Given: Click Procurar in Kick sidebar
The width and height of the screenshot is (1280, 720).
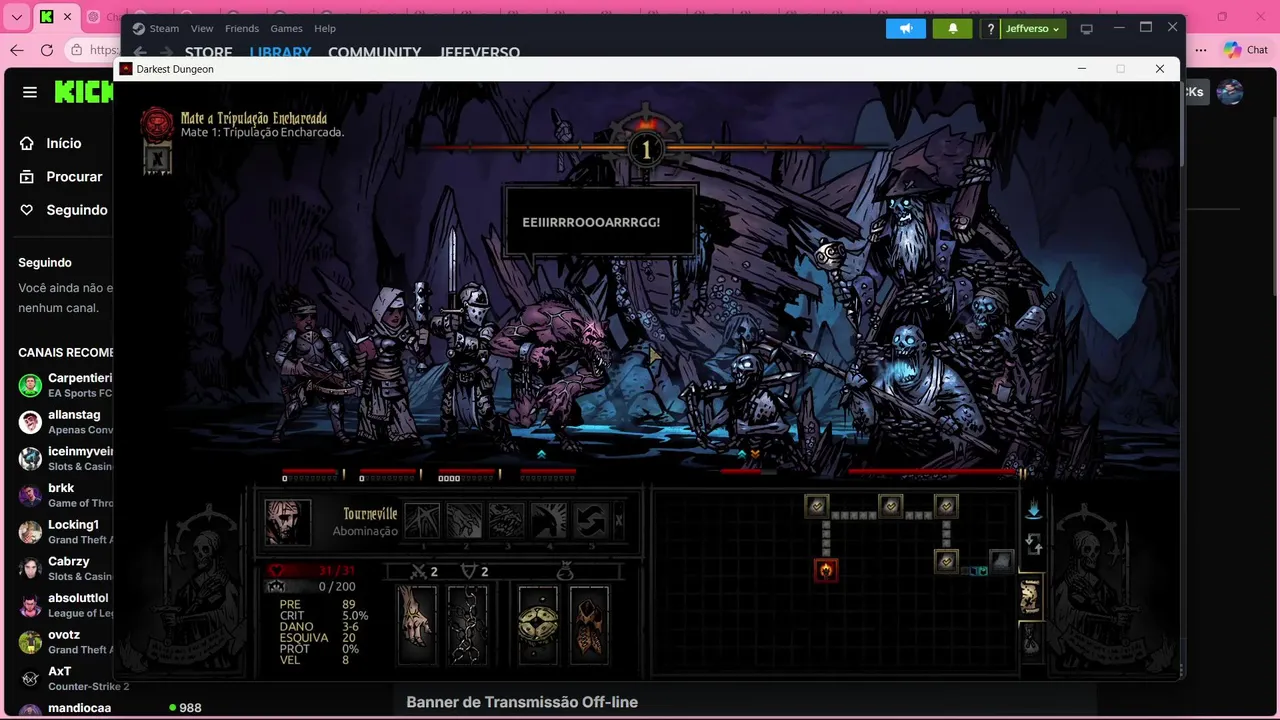Looking at the screenshot, I should click(60, 176).
